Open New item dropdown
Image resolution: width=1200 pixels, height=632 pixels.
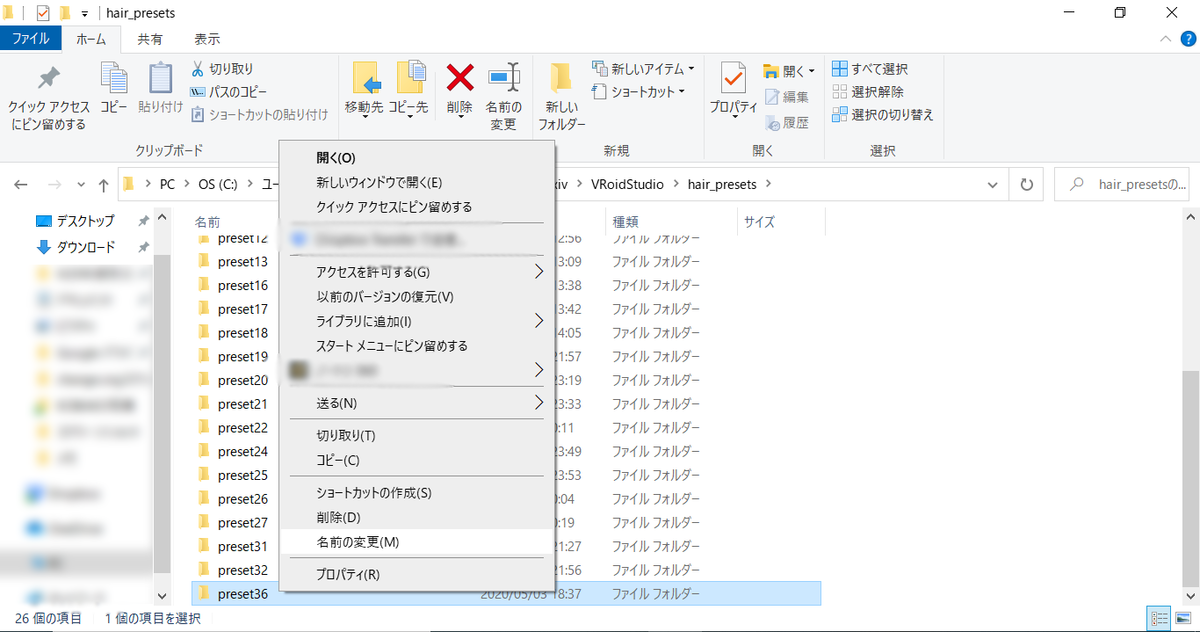[x=643, y=69]
